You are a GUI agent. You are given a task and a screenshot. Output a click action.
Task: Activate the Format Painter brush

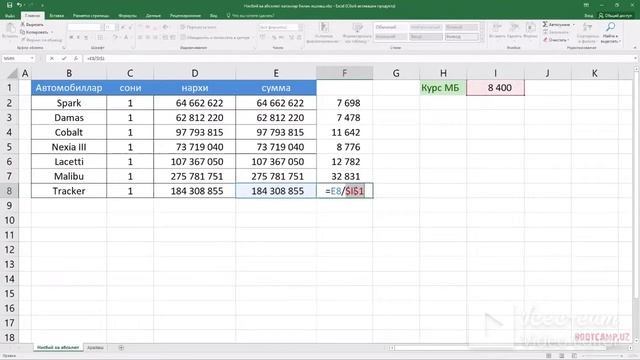41,40
